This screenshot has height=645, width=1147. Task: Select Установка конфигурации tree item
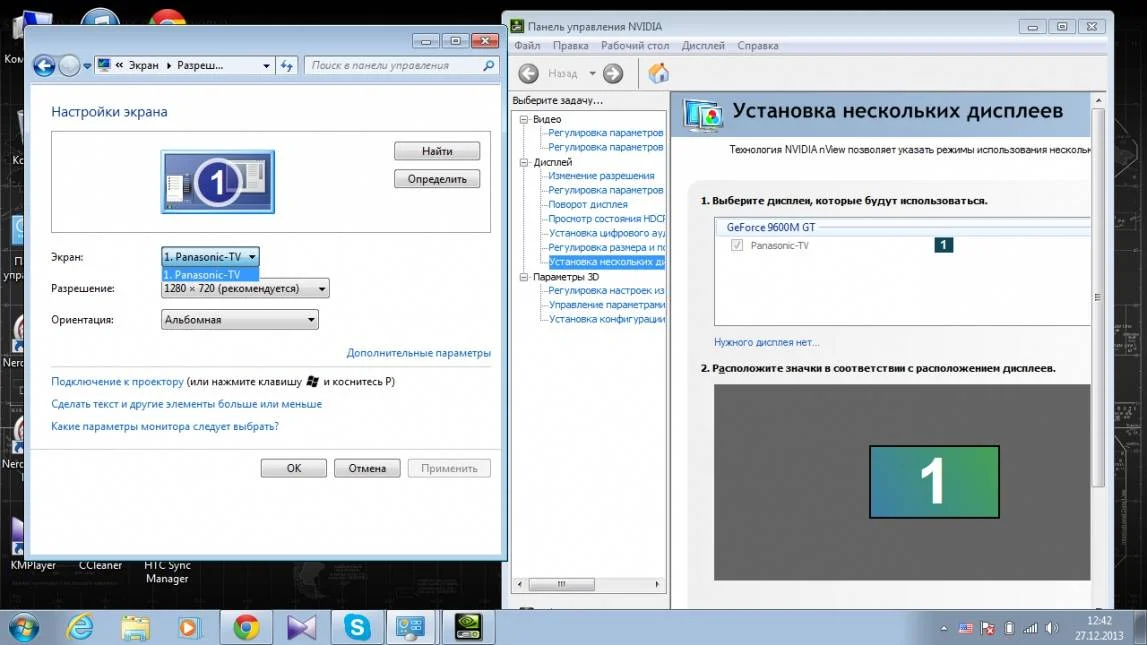point(606,319)
